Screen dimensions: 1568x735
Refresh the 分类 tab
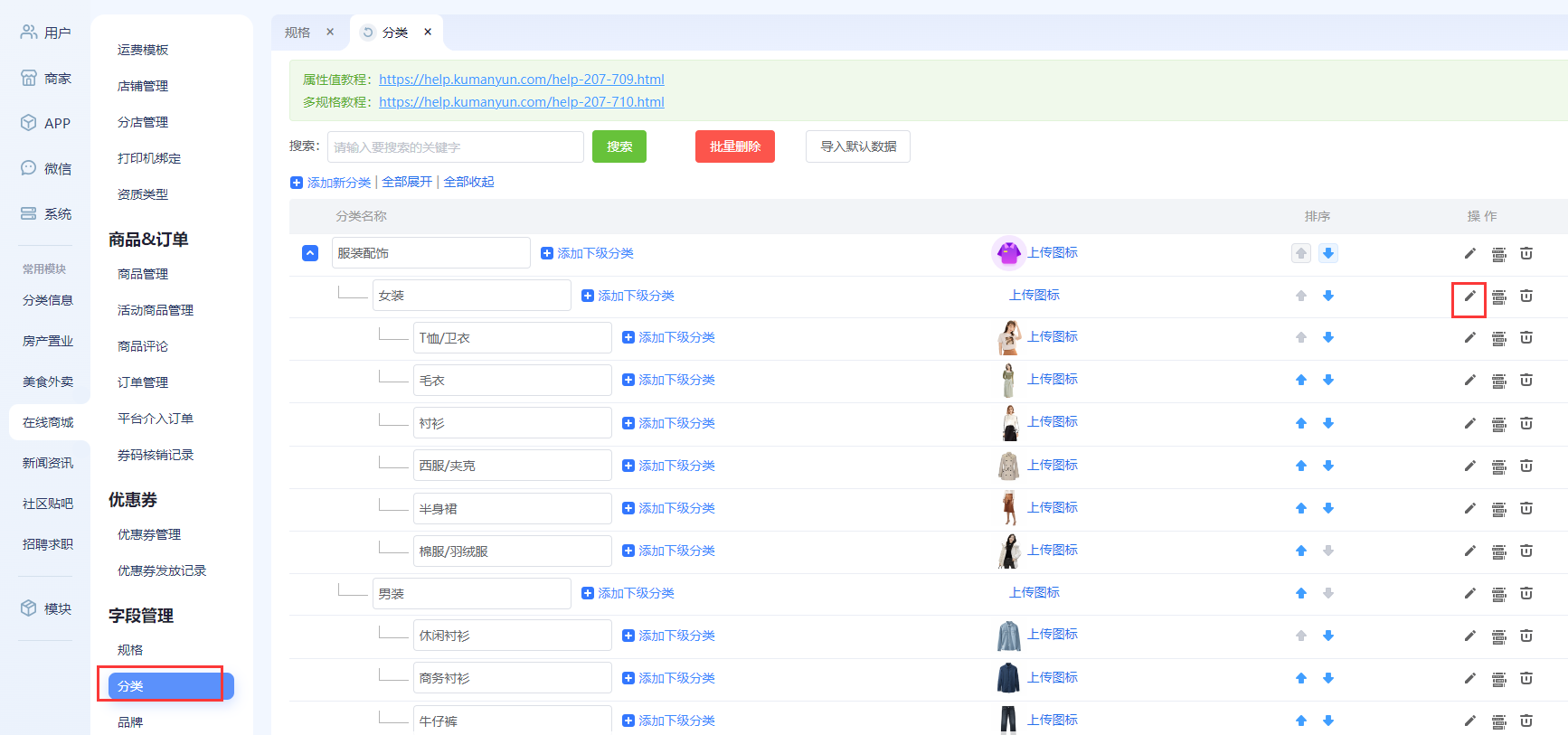coord(368,33)
